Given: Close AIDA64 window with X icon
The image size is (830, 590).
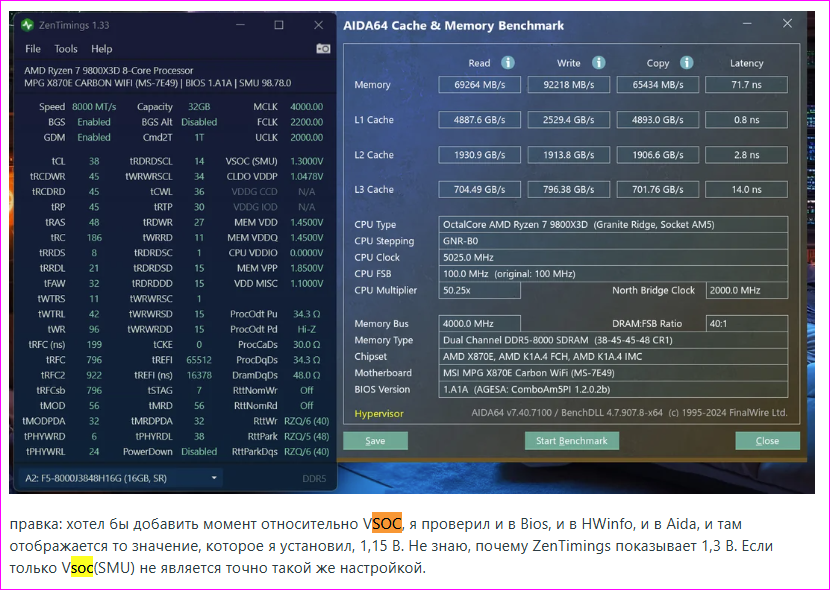Looking at the screenshot, I should 787,24.
